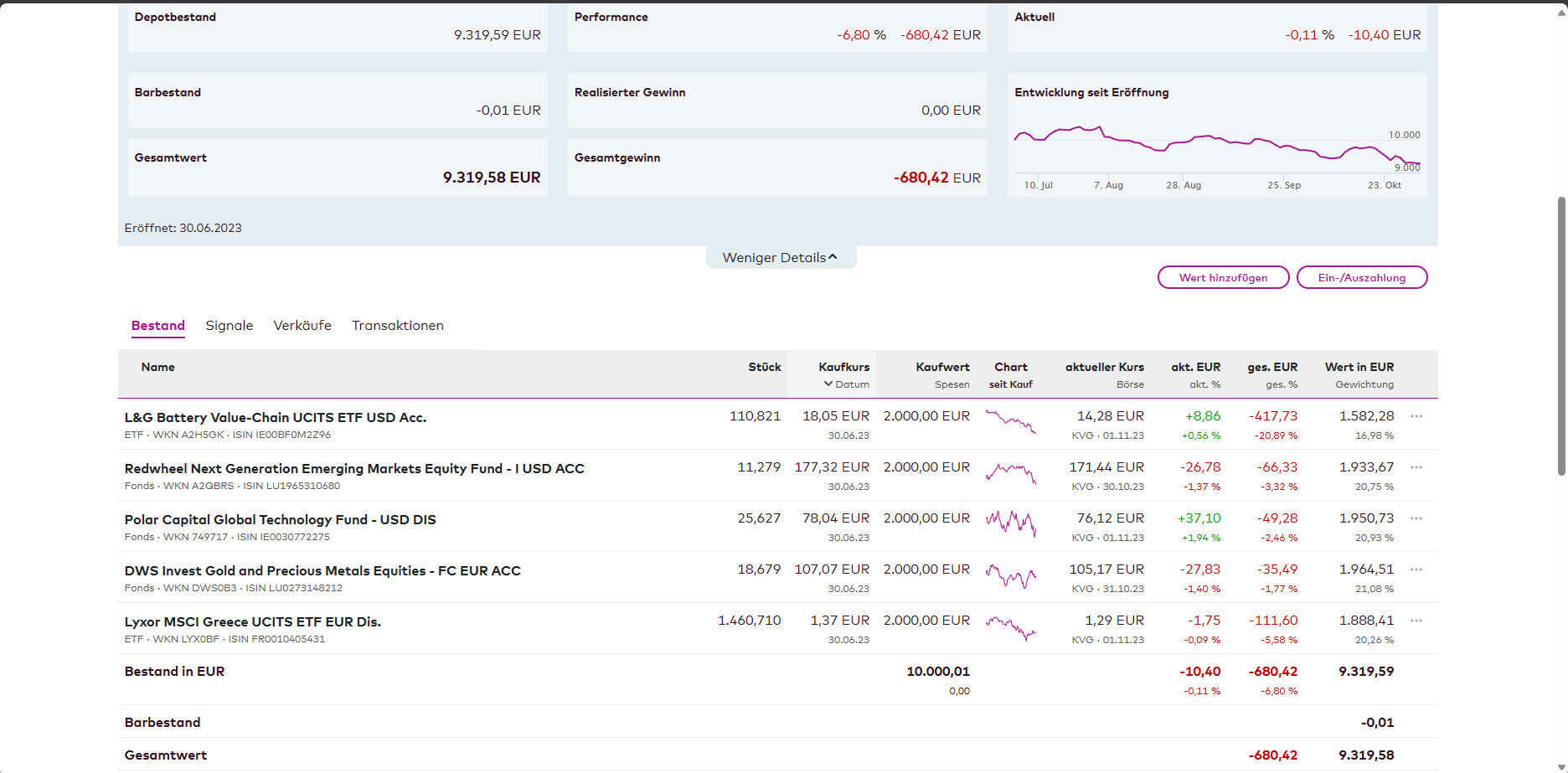This screenshot has height=773, width=1568.
Task: Open options menu for Lyxor MSCI Greece ETF
Action: point(1416,621)
